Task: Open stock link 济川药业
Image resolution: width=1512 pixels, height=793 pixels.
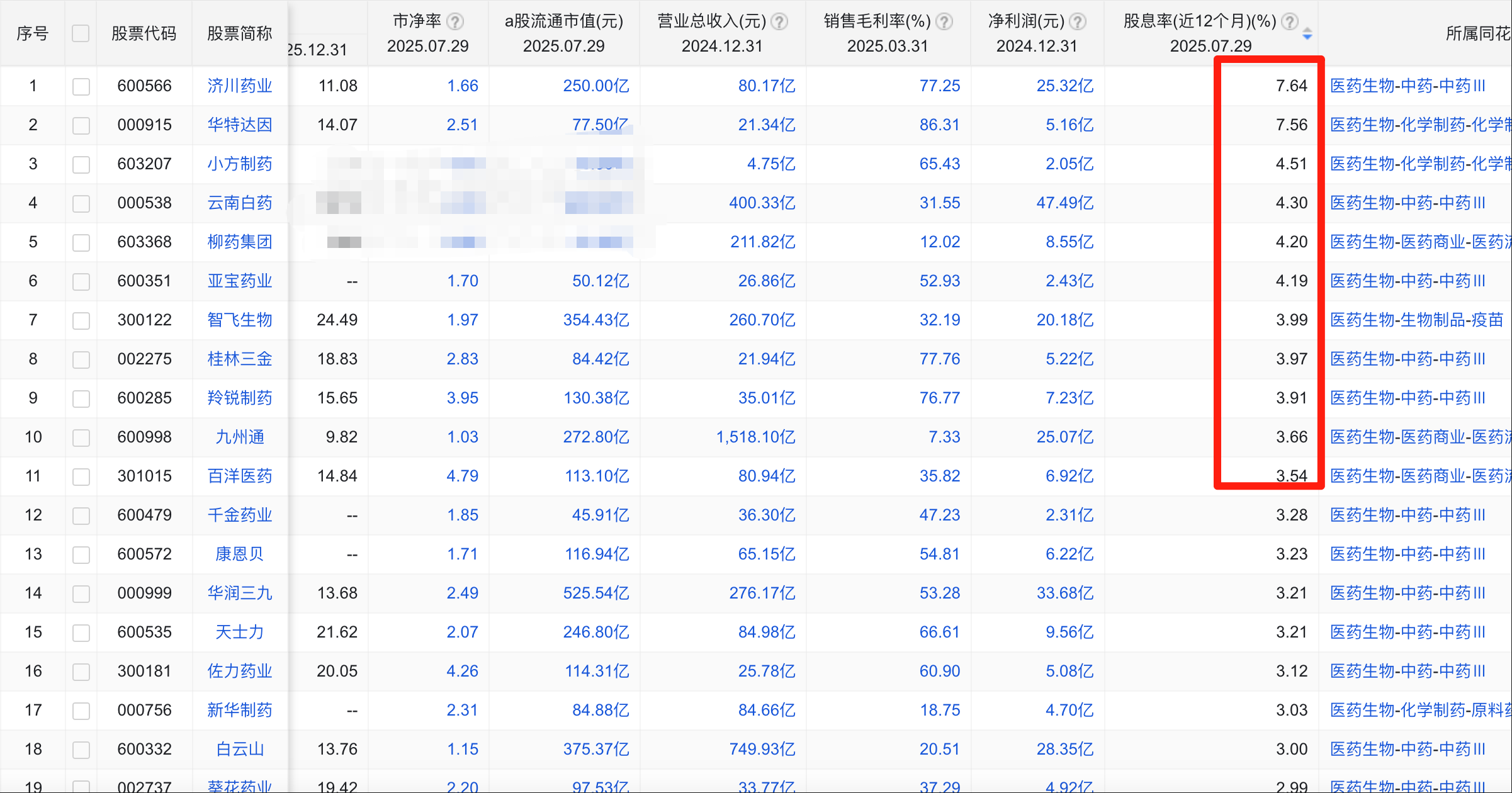Action: coord(240,86)
